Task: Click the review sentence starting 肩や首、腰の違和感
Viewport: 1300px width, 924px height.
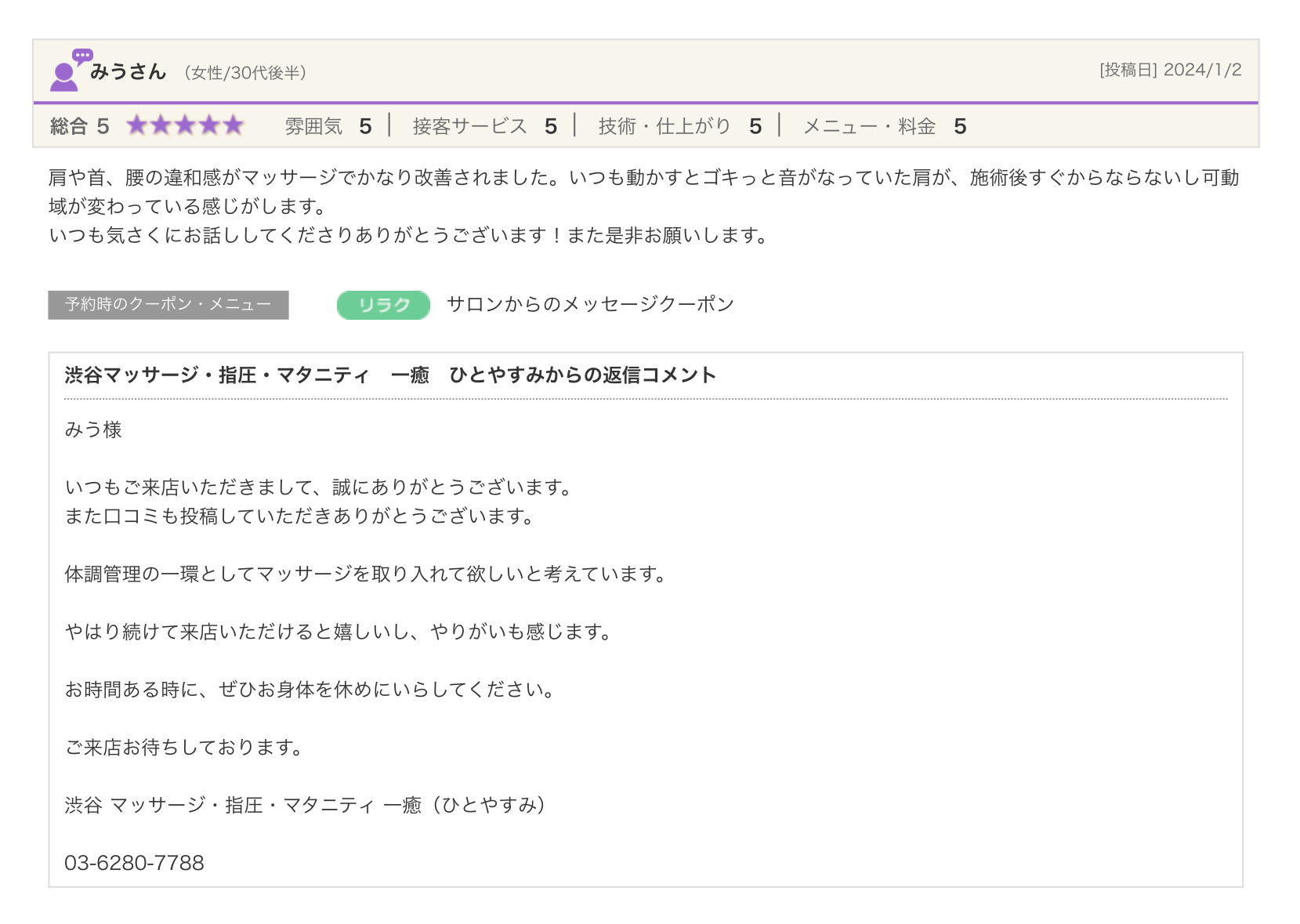Action: point(643,192)
